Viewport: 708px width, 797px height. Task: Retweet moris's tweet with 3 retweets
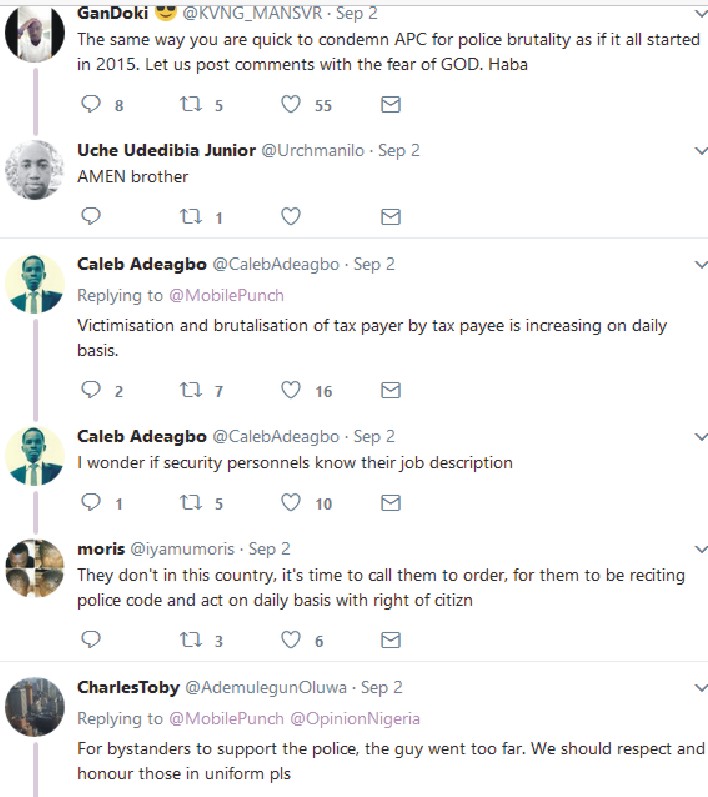190,640
